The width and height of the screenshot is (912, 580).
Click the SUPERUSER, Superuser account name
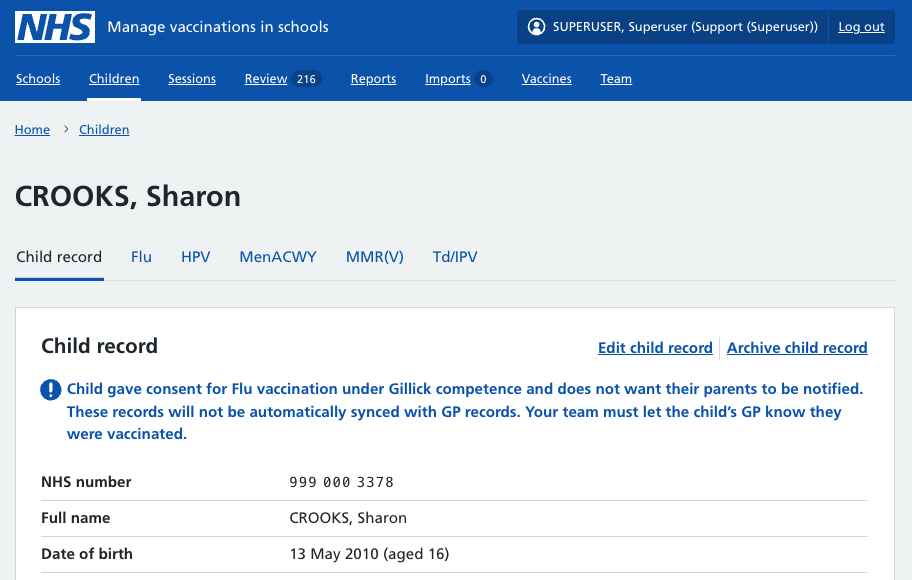[685, 27]
